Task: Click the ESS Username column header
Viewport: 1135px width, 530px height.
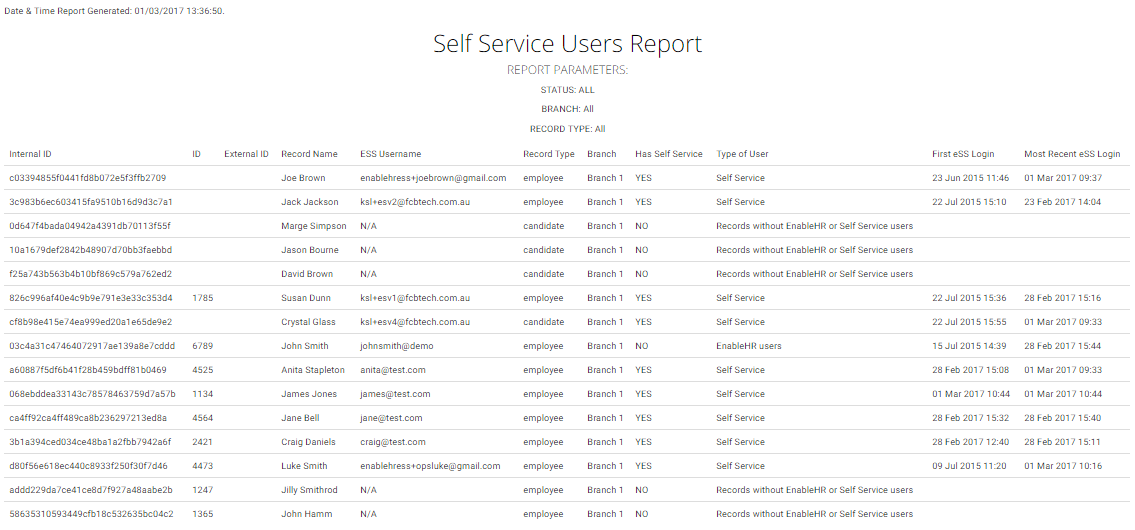Action: [390, 154]
